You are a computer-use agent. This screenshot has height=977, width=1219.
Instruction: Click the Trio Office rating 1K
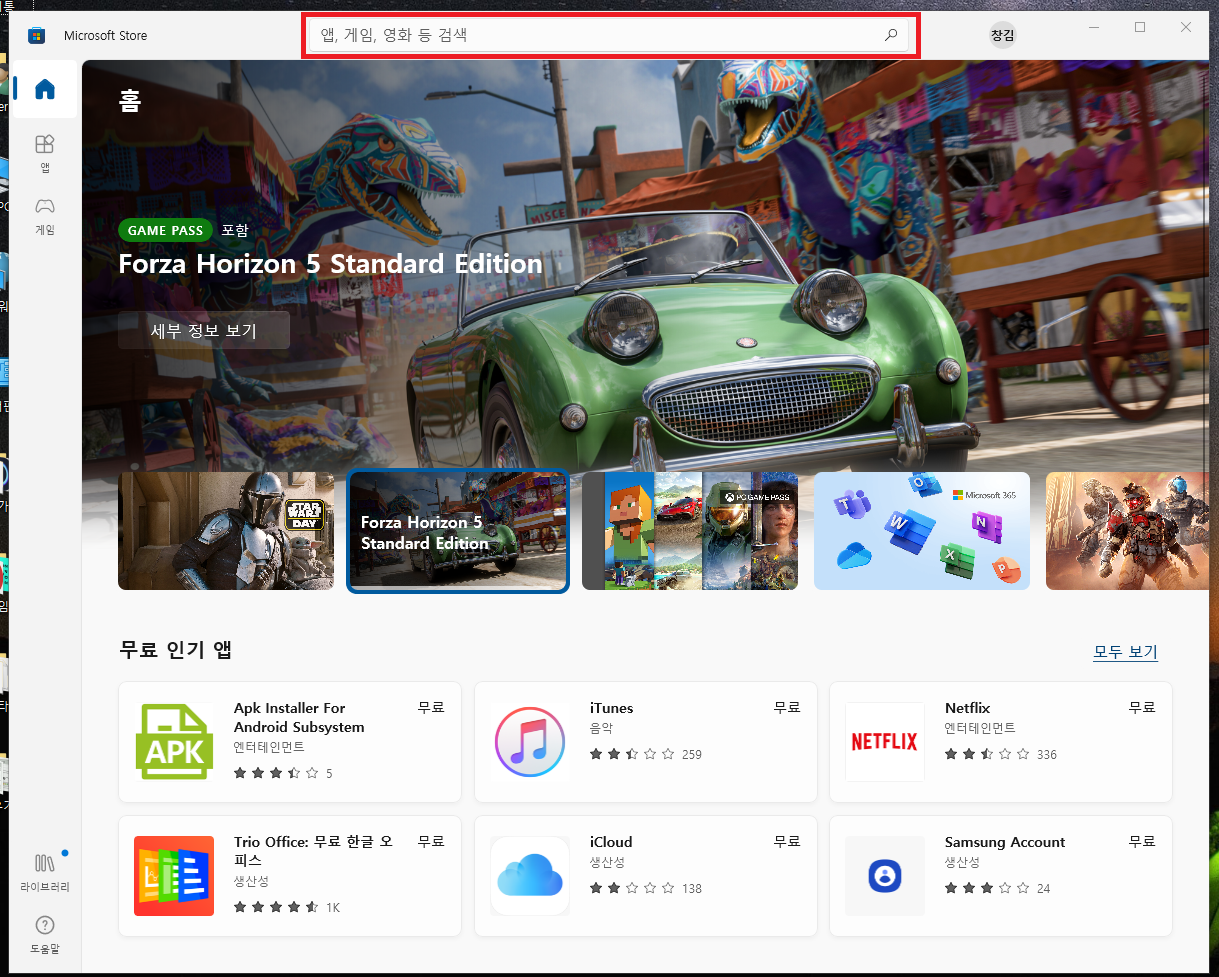[x=287, y=907]
